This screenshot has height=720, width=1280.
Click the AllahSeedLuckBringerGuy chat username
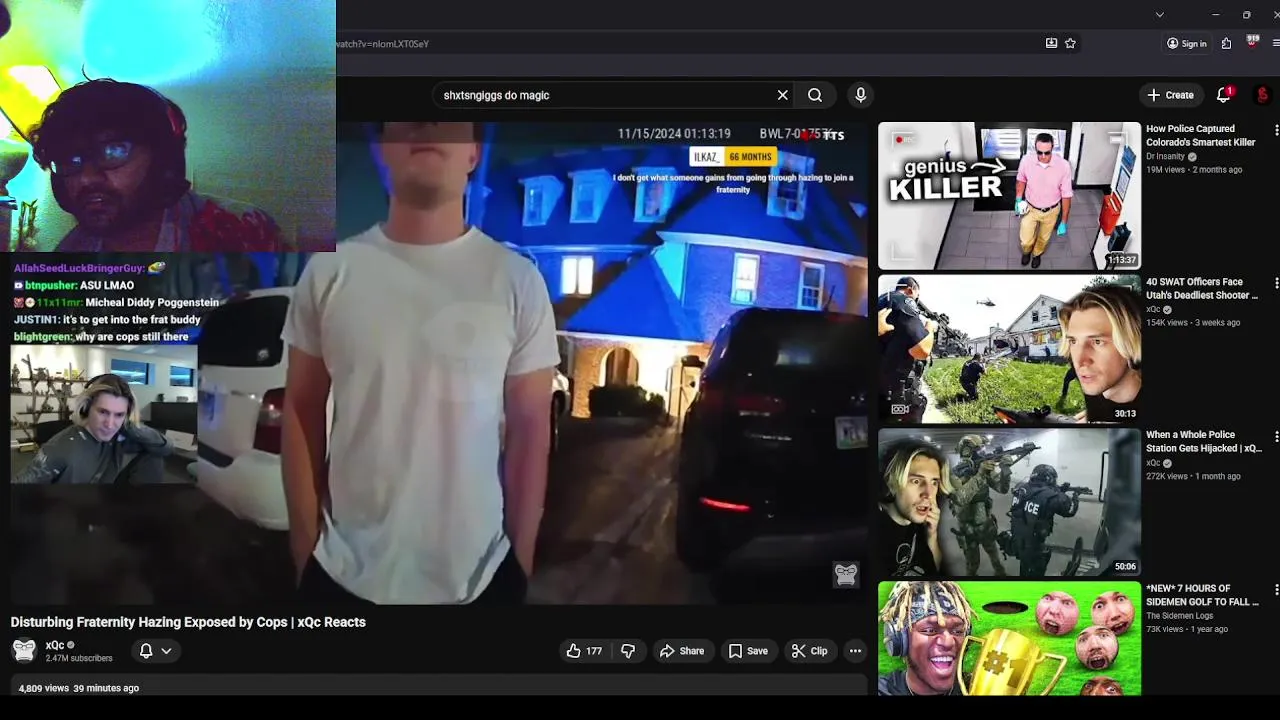click(80, 268)
